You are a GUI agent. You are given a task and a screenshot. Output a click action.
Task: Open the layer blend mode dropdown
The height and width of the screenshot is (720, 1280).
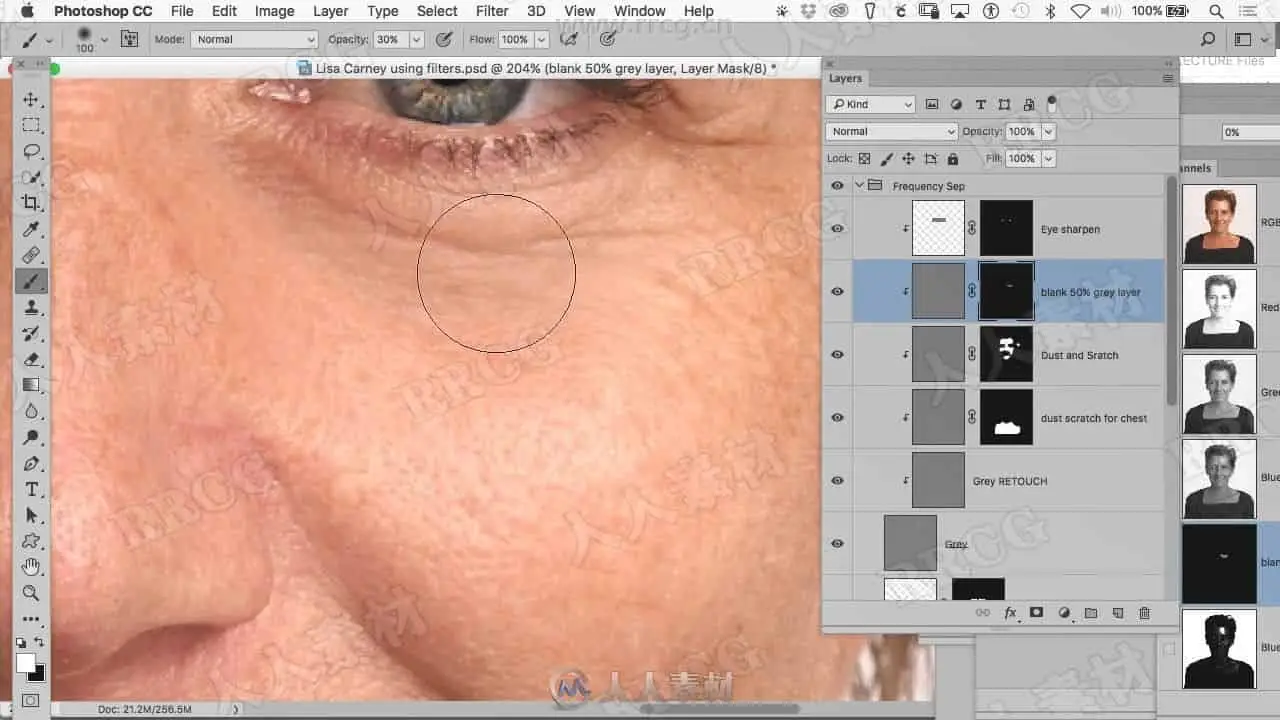click(891, 132)
